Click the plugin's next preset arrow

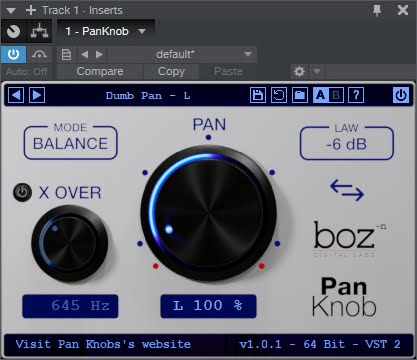click(37, 96)
